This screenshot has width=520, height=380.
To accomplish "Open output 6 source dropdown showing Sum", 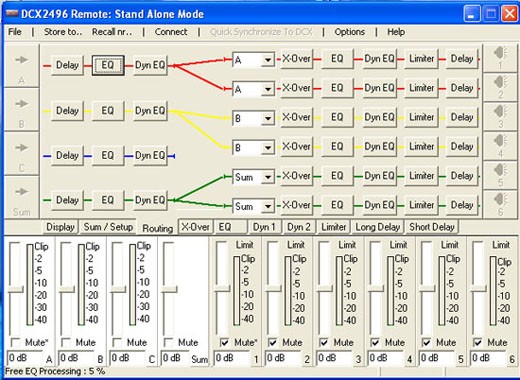I will pyautogui.click(x=268, y=206).
